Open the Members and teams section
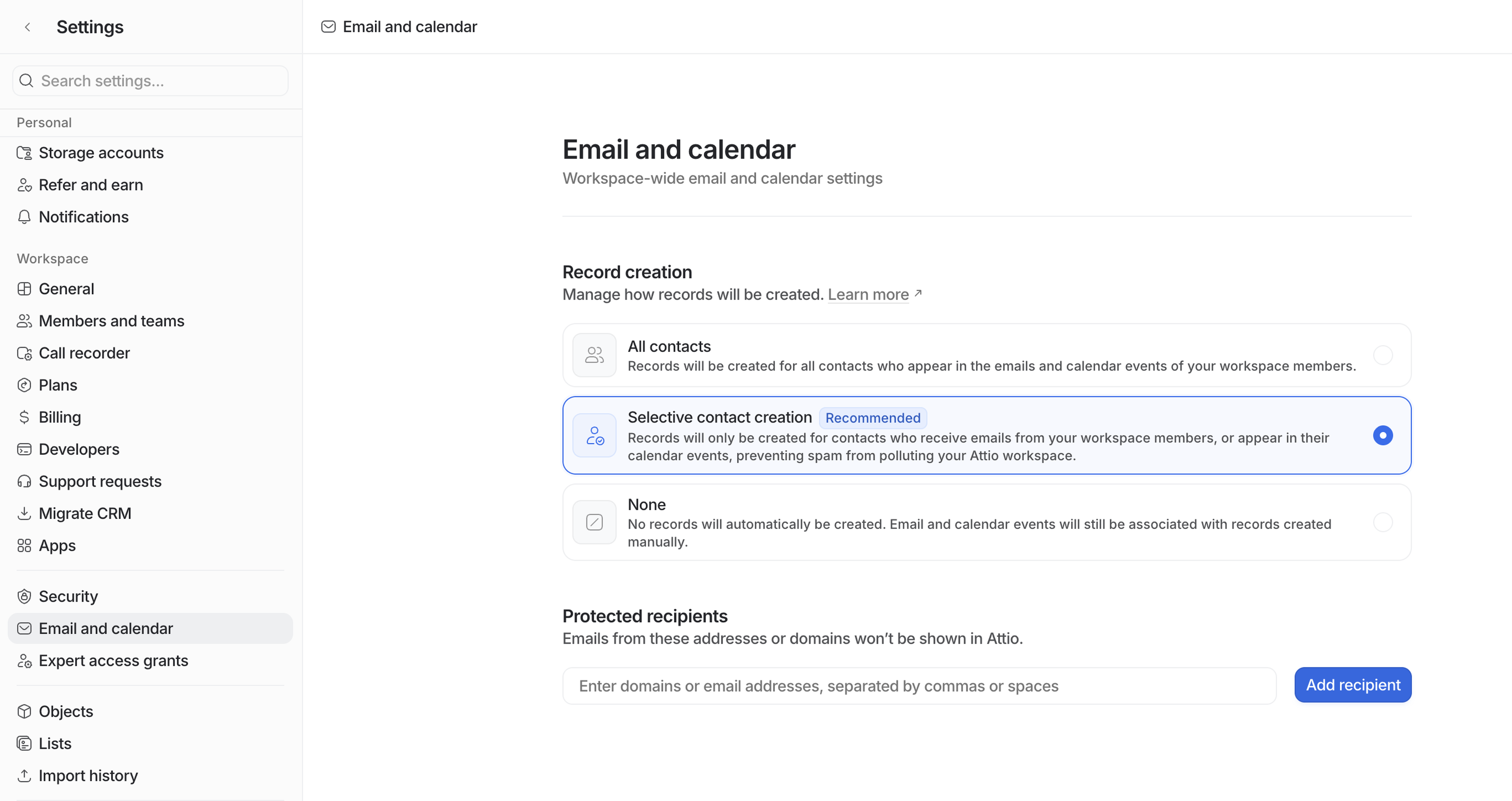The height and width of the screenshot is (801, 1512). click(111, 321)
